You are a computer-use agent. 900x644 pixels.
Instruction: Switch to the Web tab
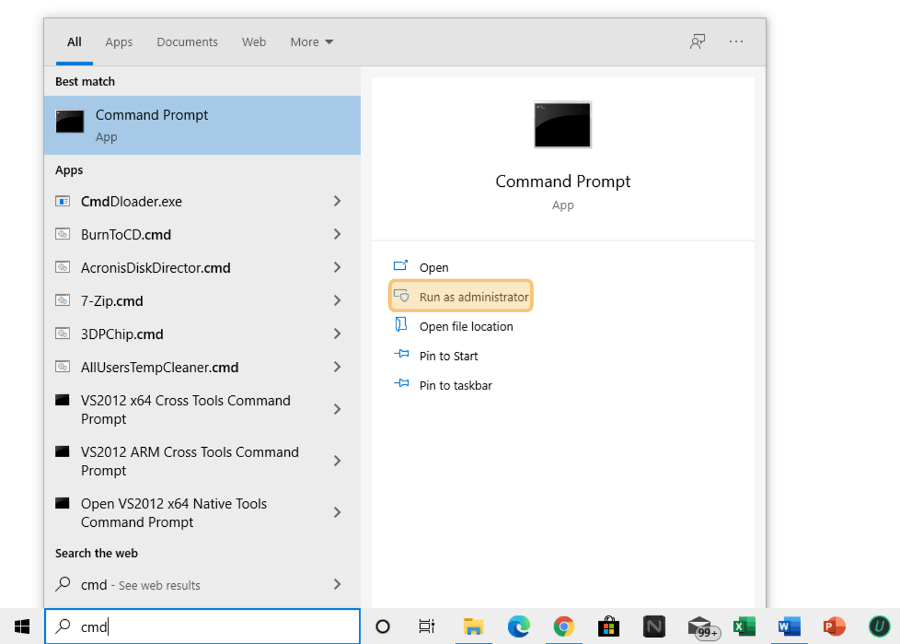click(254, 42)
